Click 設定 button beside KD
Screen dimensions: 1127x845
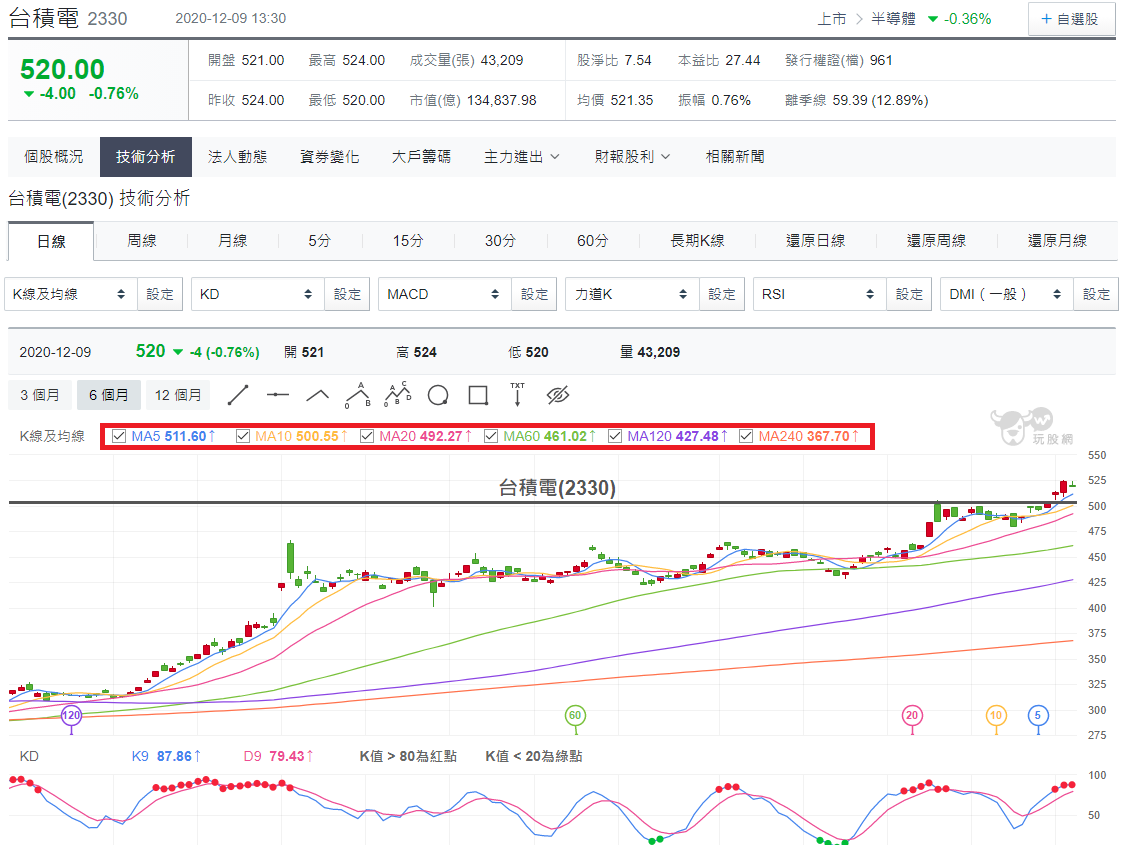[x=347, y=294]
